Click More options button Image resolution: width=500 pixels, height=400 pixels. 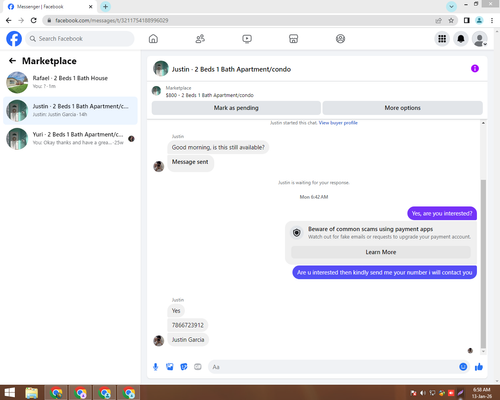coord(402,108)
